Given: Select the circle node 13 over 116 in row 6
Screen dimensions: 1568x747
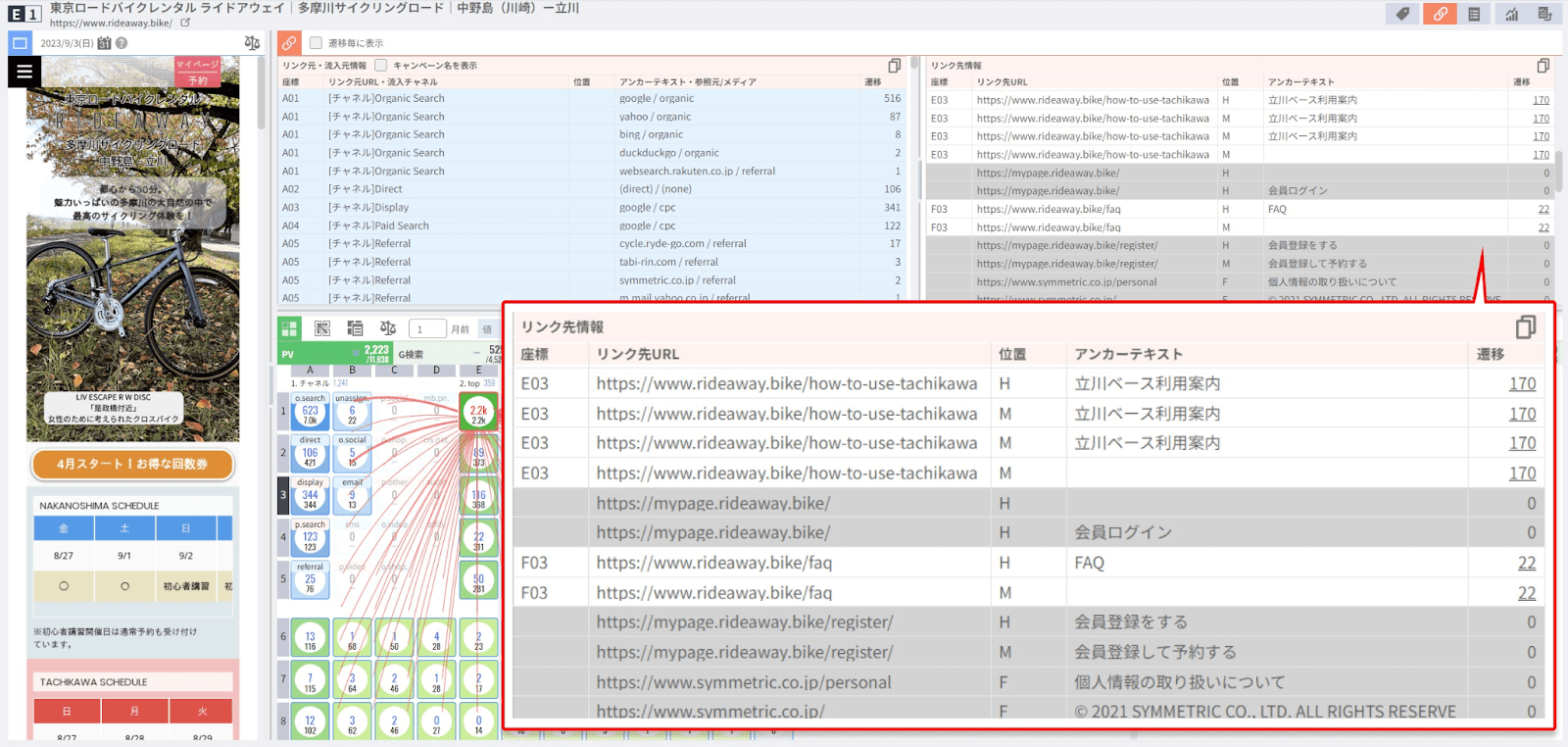Looking at the screenshot, I should [311, 638].
